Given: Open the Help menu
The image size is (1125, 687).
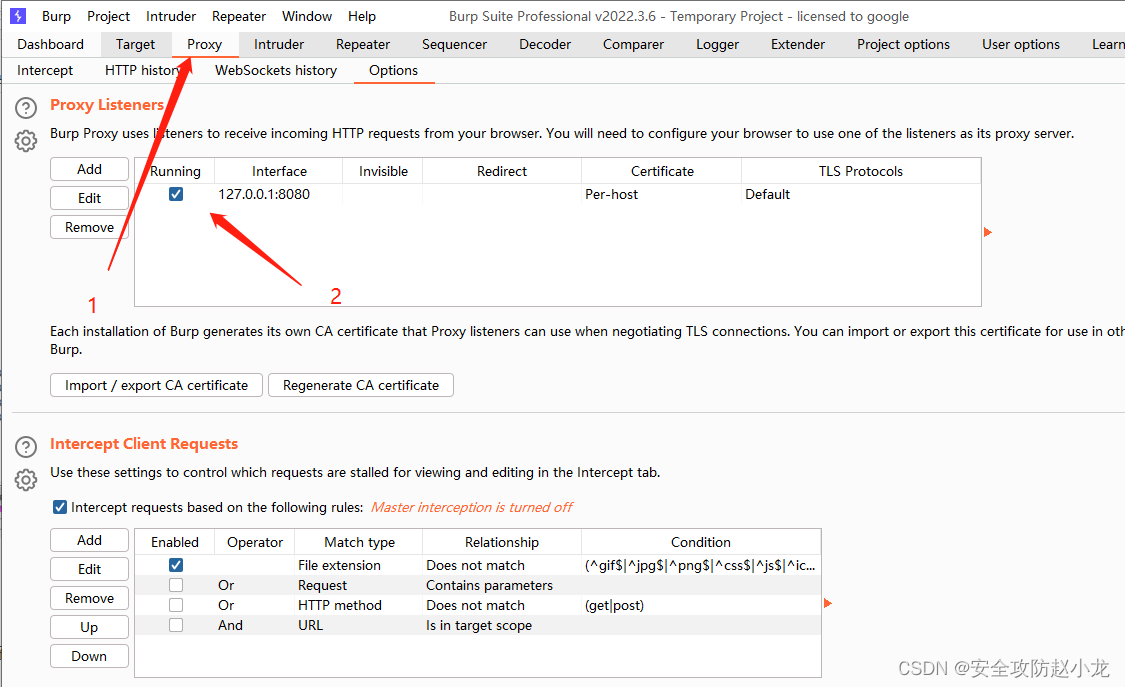Looking at the screenshot, I should tap(362, 16).
